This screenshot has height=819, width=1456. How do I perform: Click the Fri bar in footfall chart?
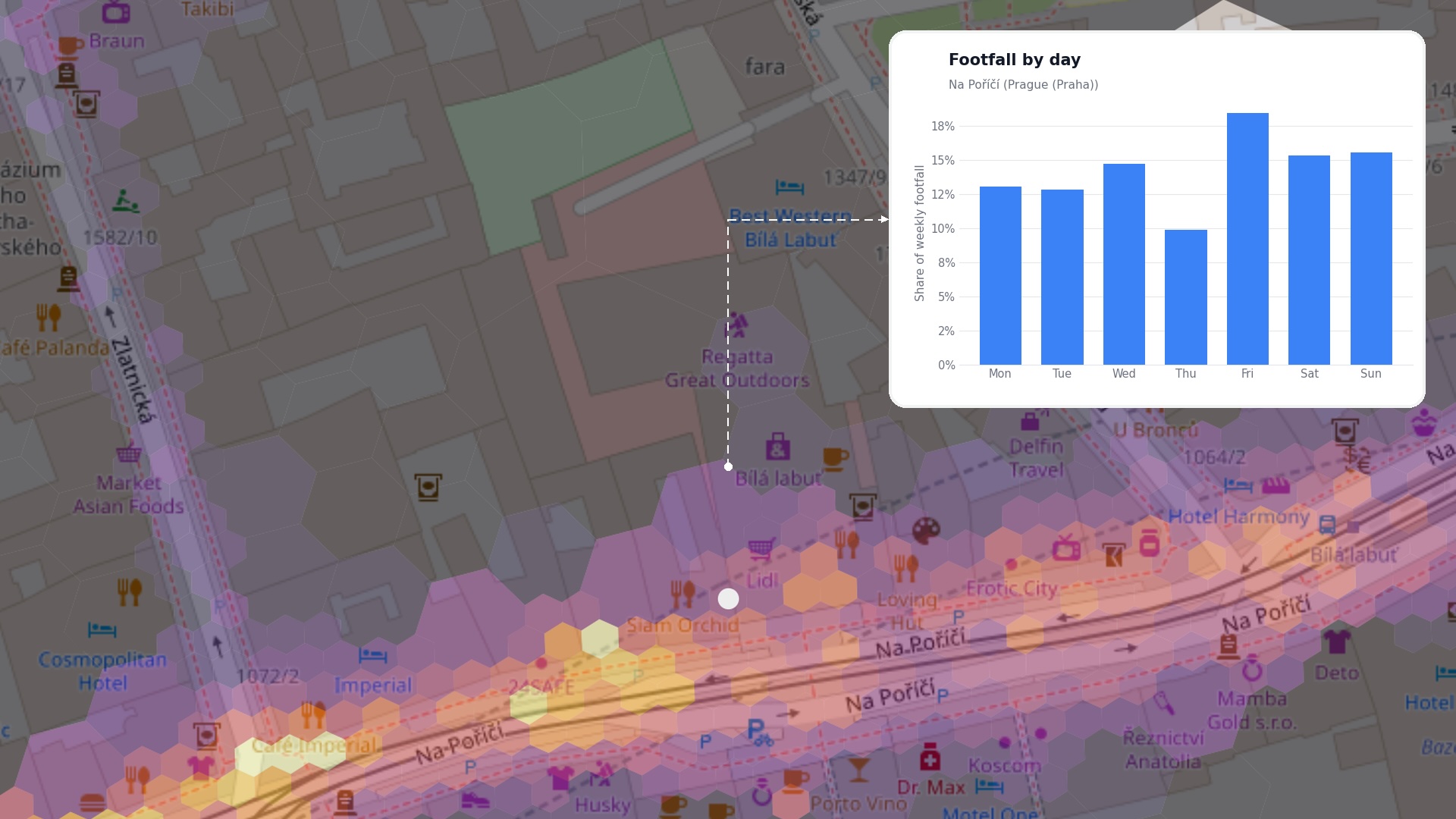[1247, 239]
